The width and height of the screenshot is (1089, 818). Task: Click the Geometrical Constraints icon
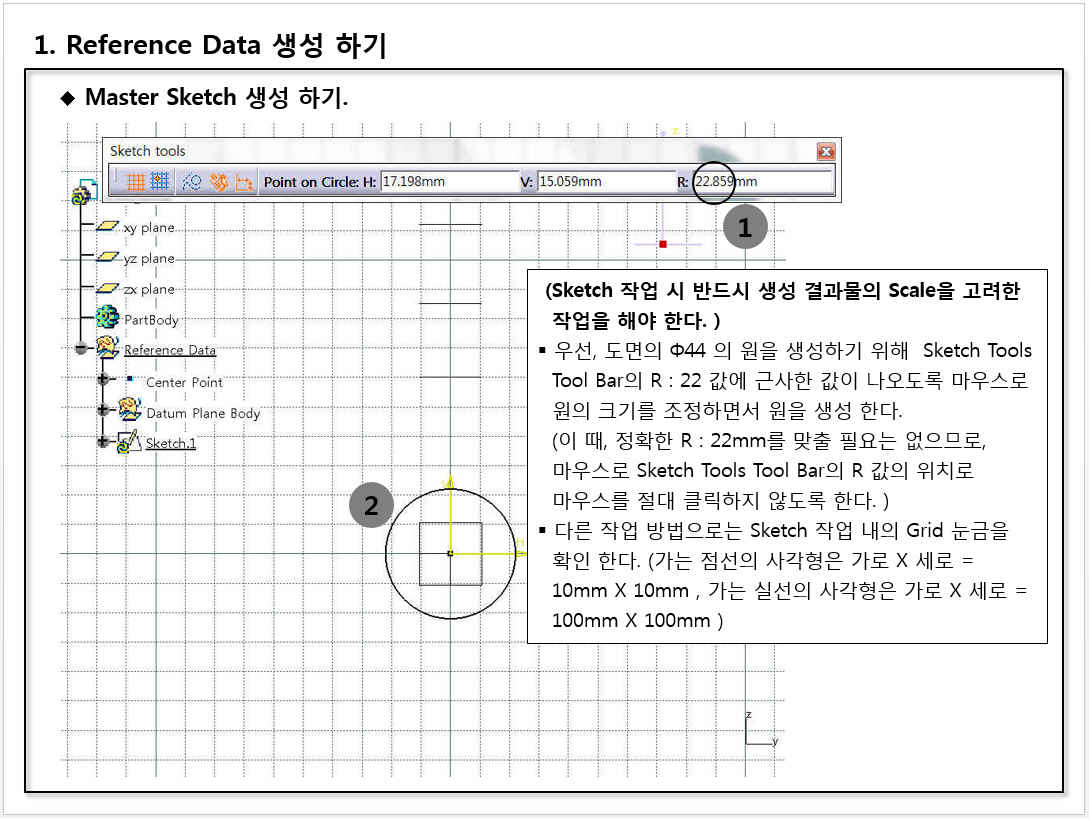[219, 182]
